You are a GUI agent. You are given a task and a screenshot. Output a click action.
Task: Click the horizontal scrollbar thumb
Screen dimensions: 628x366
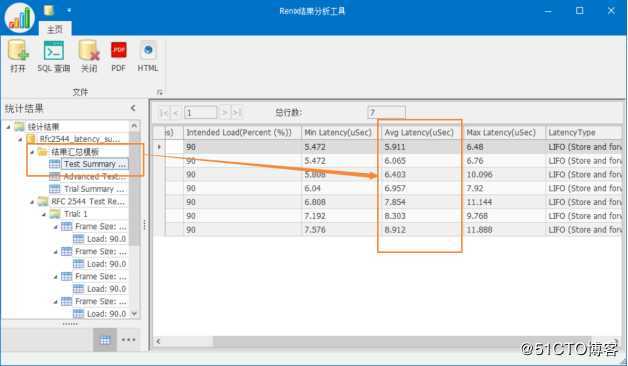tap(402, 341)
